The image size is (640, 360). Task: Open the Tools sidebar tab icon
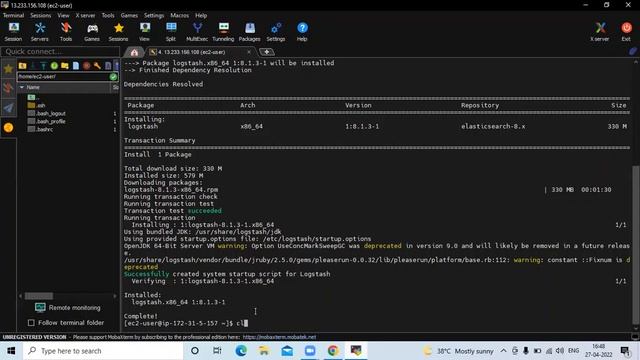point(8,88)
